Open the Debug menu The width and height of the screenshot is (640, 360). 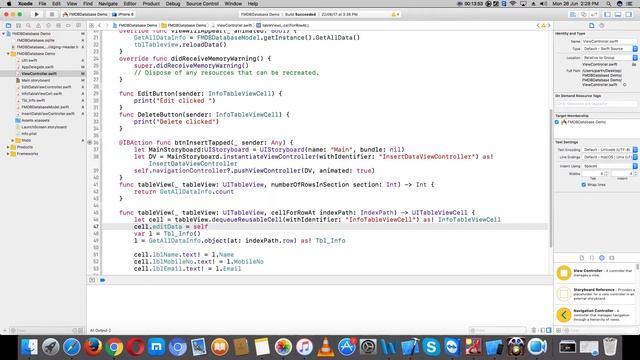tap(173, 4)
